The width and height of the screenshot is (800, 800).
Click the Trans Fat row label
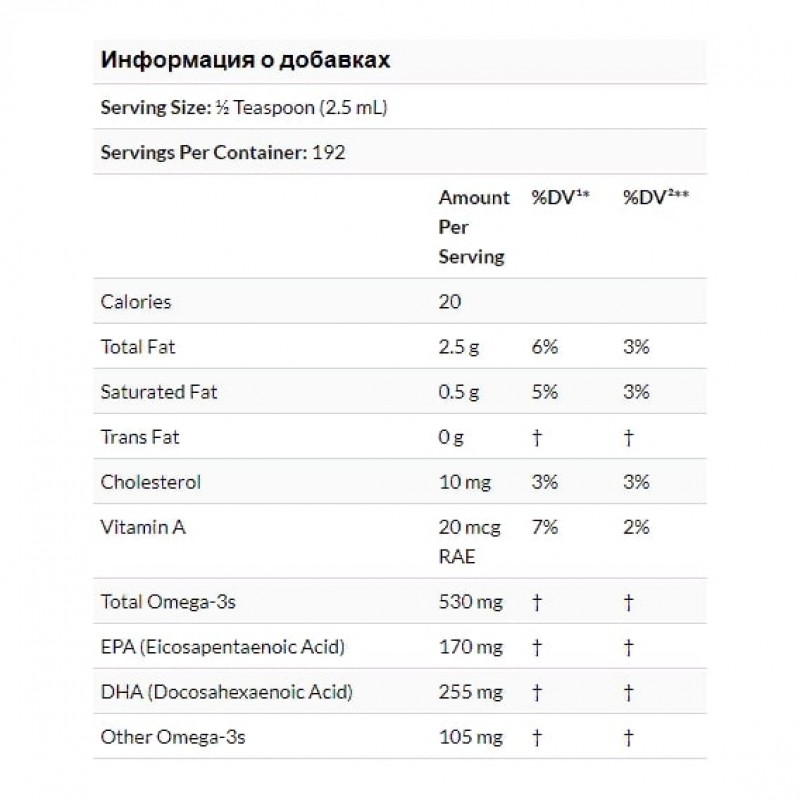(x=139, y=437)
